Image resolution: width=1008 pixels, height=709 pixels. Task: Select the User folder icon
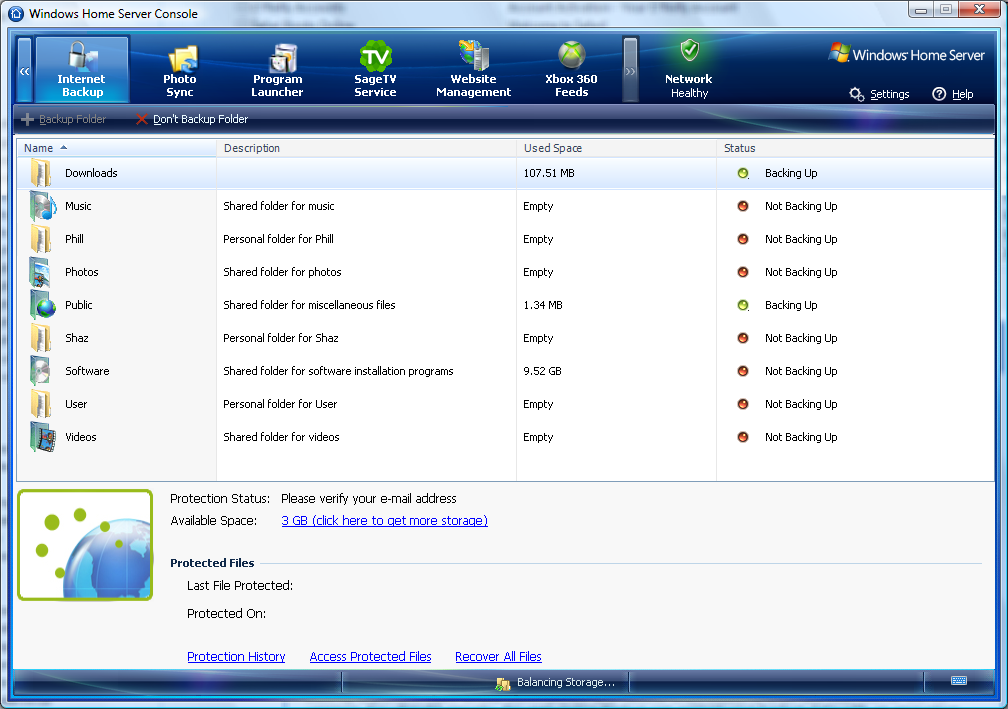(x=42, y=404)
